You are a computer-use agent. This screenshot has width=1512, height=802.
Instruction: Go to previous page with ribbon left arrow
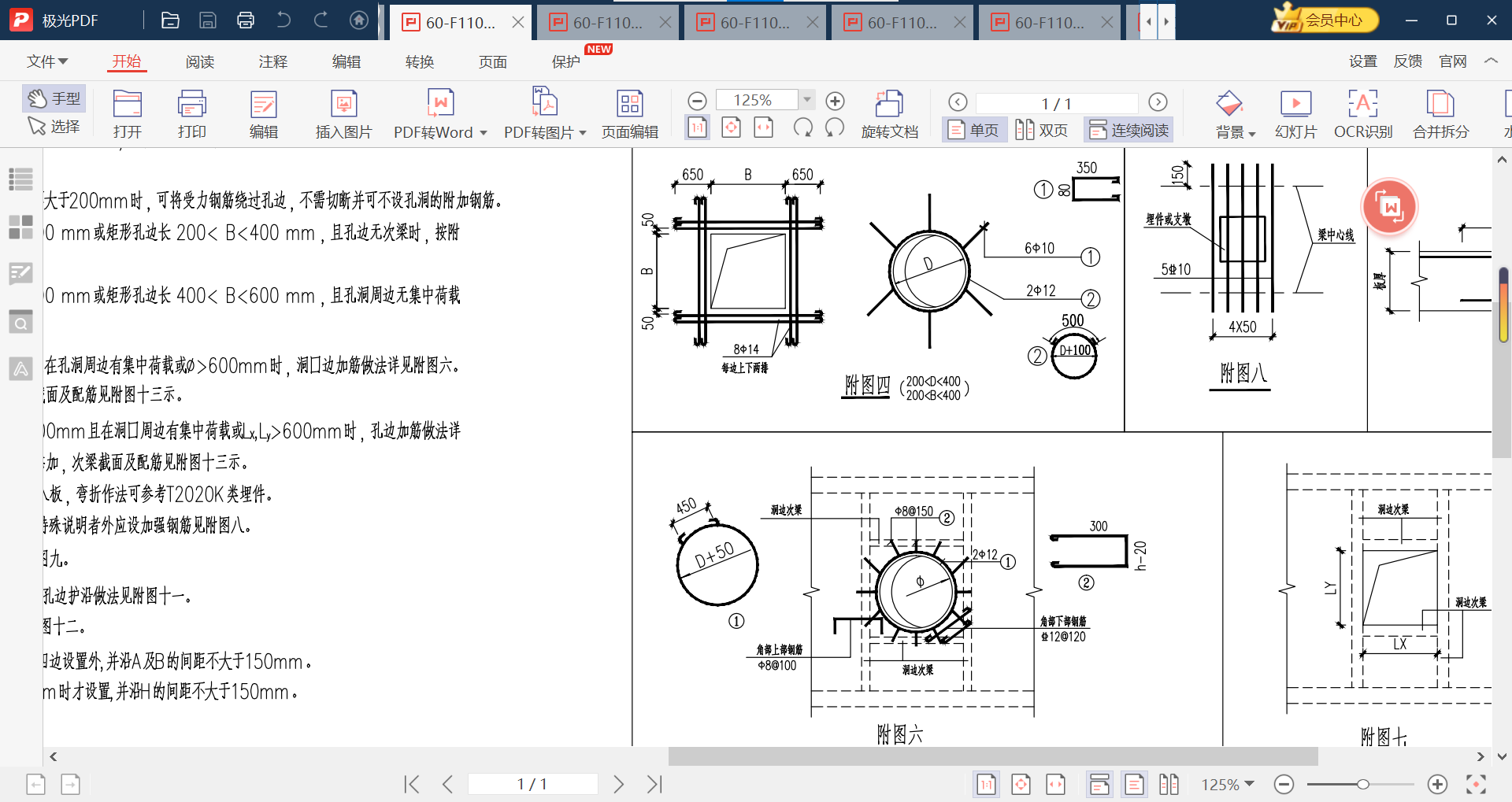pyautogui.click(x=958, y=102)
